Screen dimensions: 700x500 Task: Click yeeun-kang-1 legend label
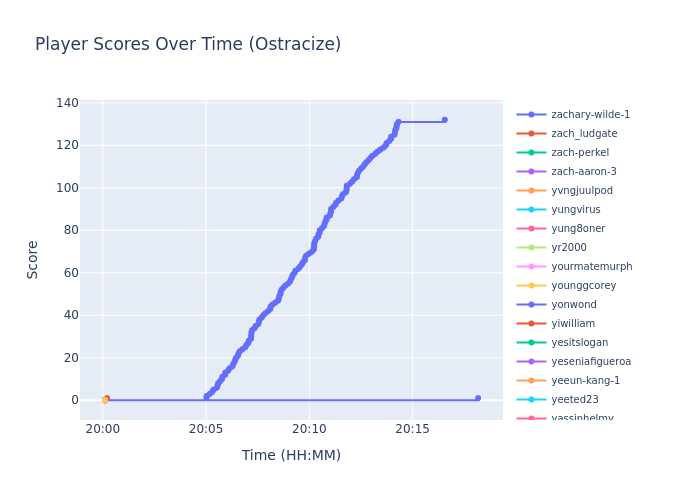pos(585,381)
